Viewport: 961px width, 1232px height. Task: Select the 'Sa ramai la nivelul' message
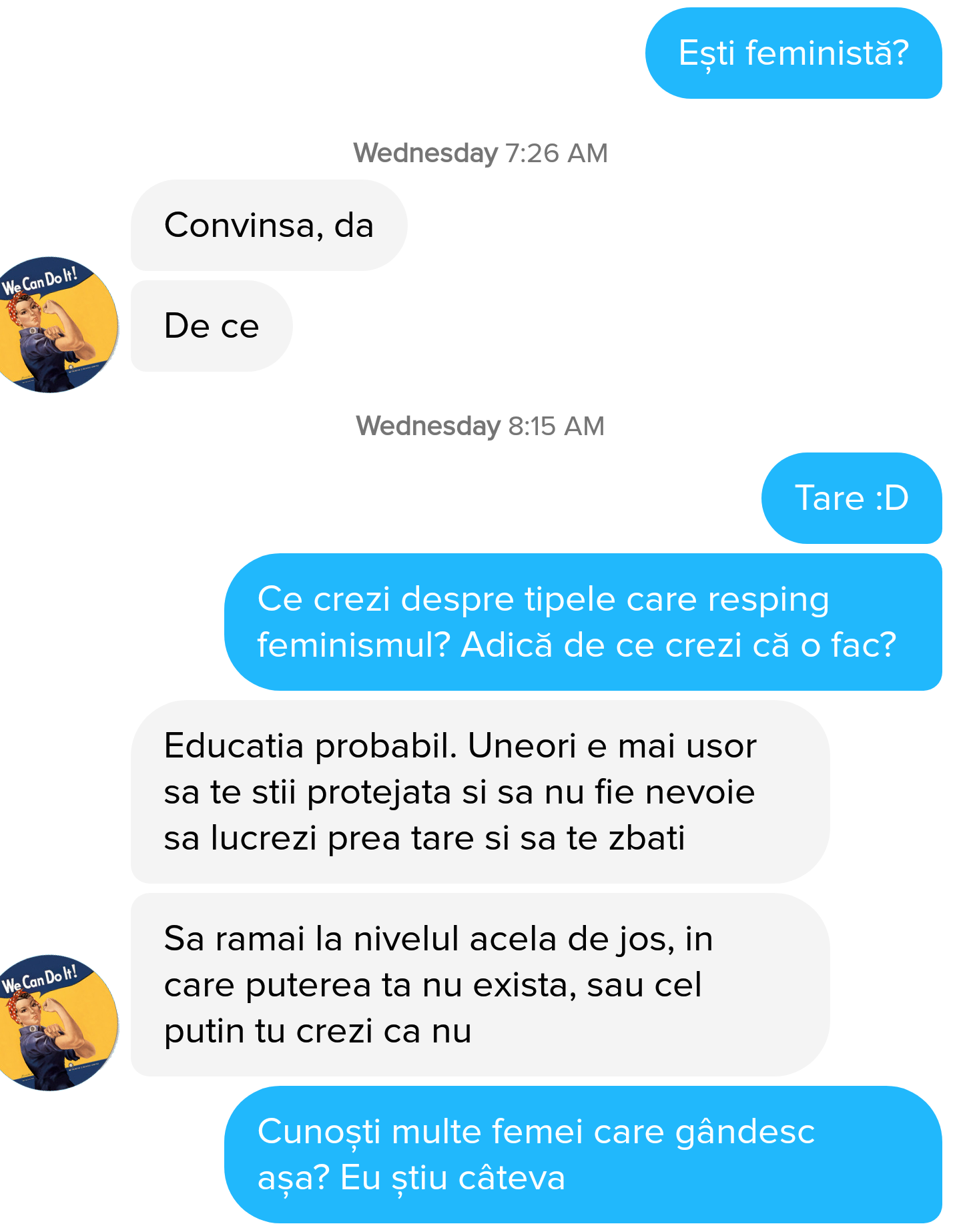[x=480, y=985]
